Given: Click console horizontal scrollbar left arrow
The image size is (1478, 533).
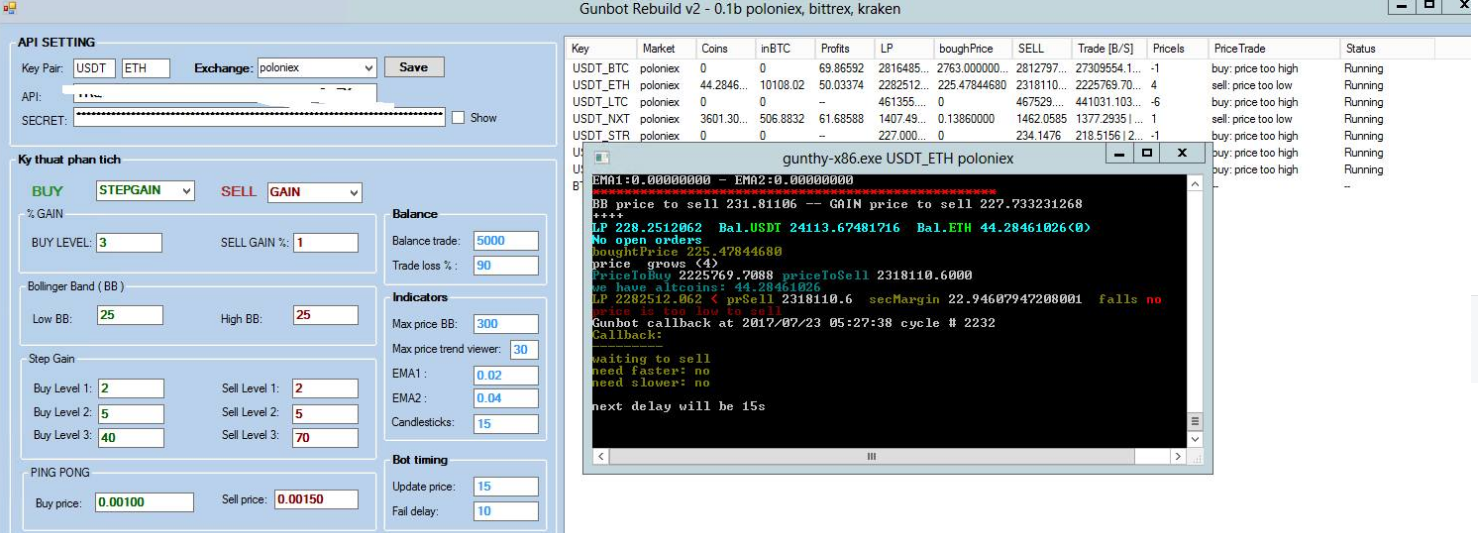Looking at the screenshot, I should [x=601, y=456].
